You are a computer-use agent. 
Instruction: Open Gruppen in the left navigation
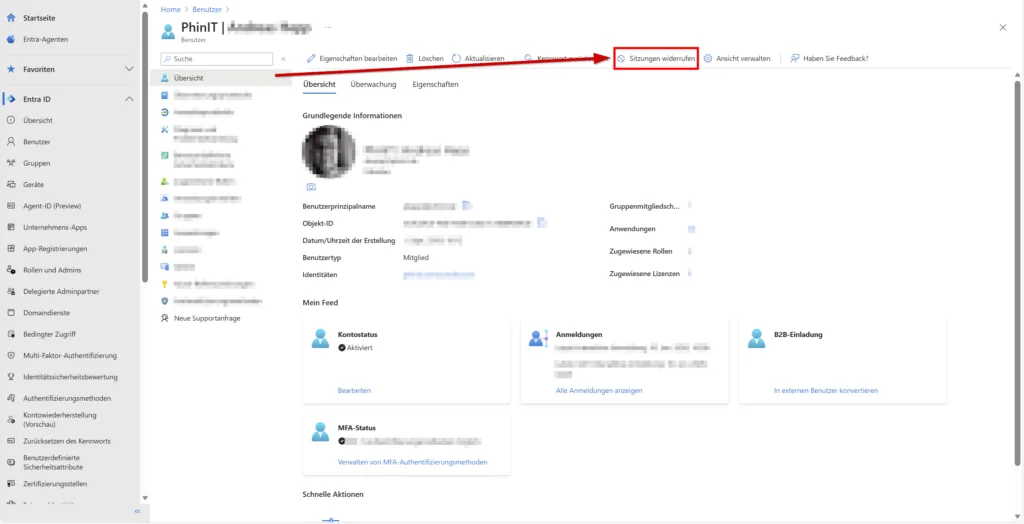click(37, 163)
